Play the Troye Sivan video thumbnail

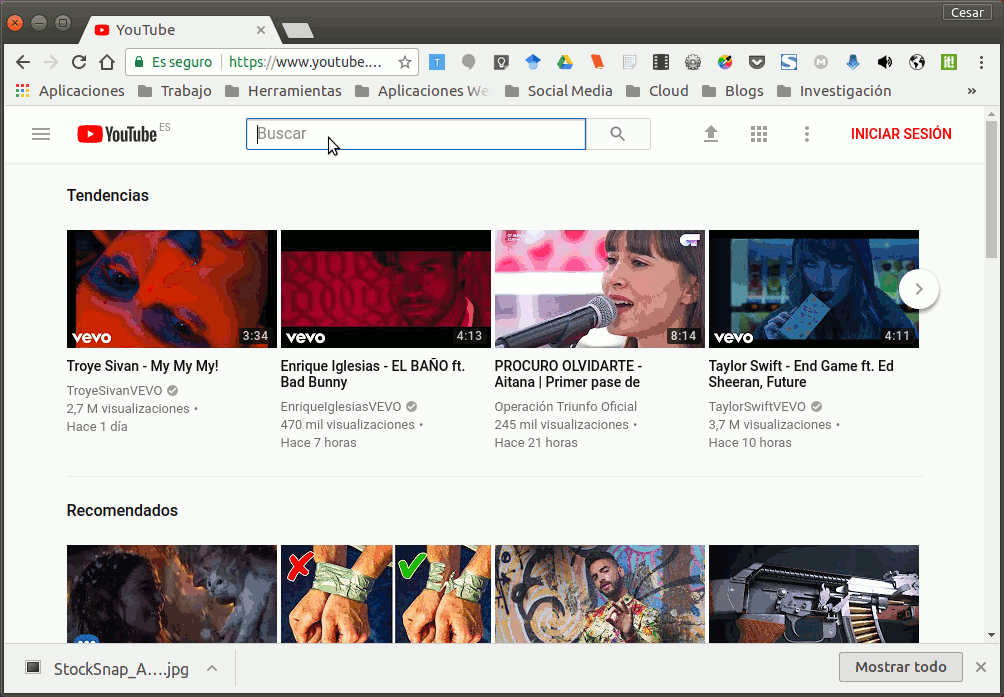pos(172,289)
